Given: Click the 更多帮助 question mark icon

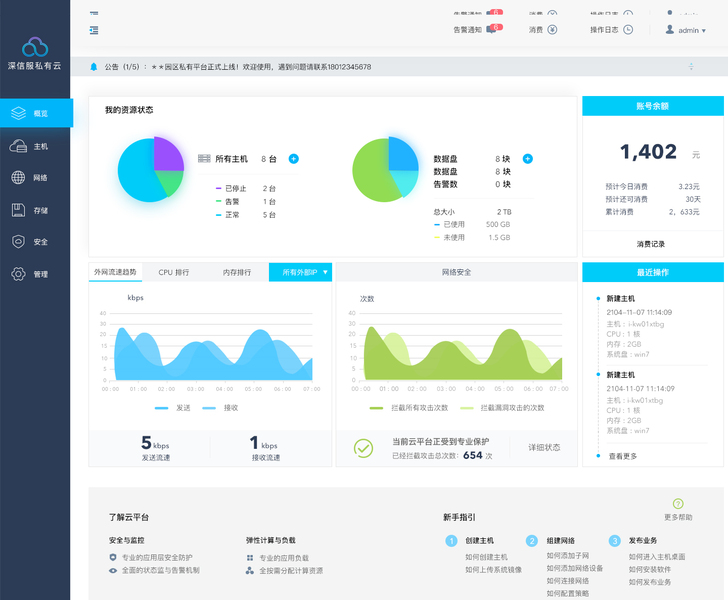Looking at the screenshot, I should (x=678, y=503).
